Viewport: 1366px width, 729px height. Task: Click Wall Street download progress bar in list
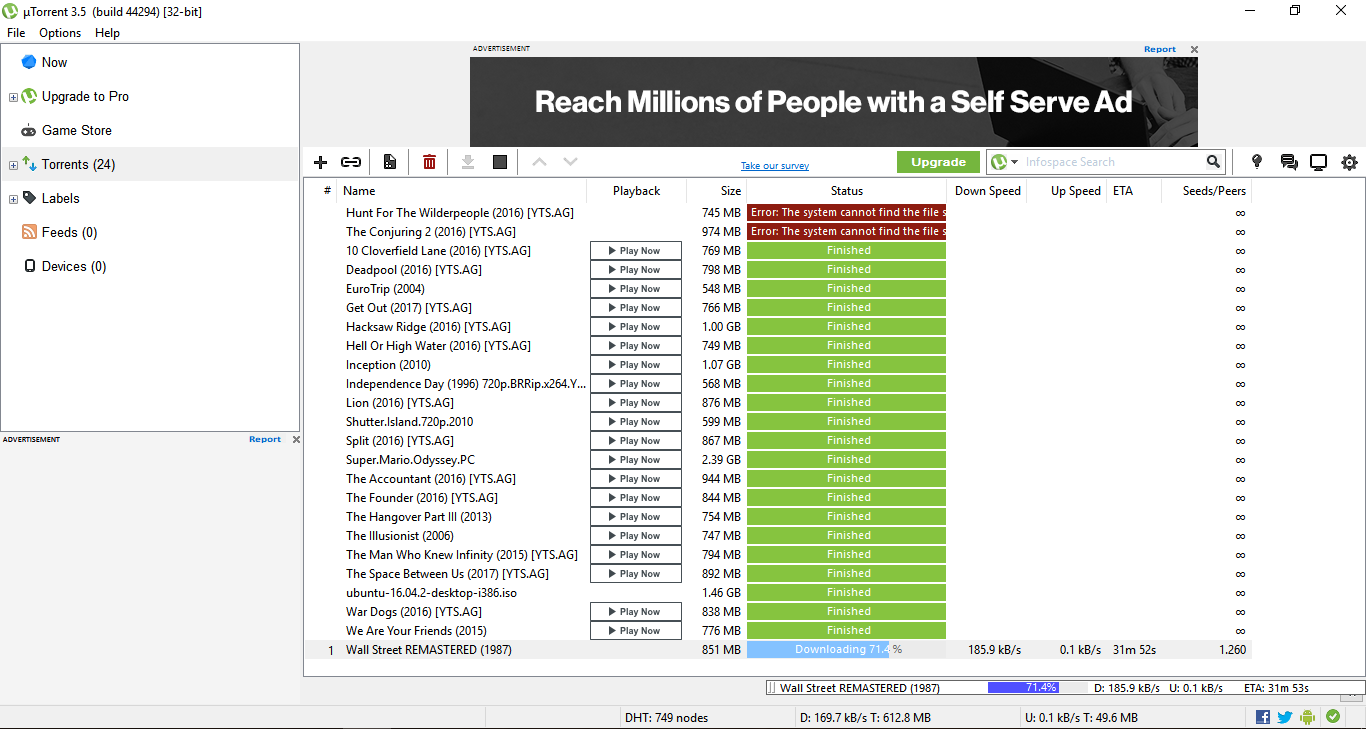[846, 650]
